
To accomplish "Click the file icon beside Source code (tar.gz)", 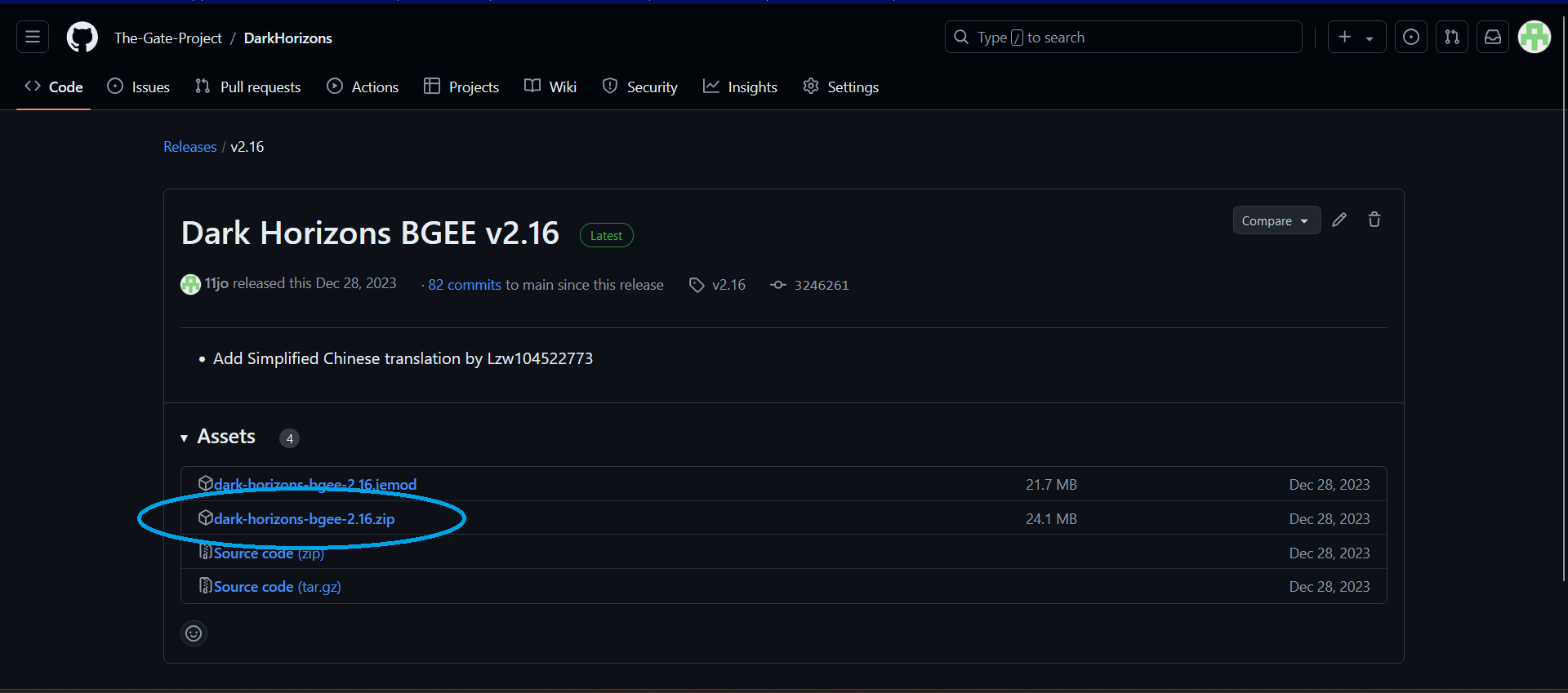I will pyautogui.click(x=206, y=585).
